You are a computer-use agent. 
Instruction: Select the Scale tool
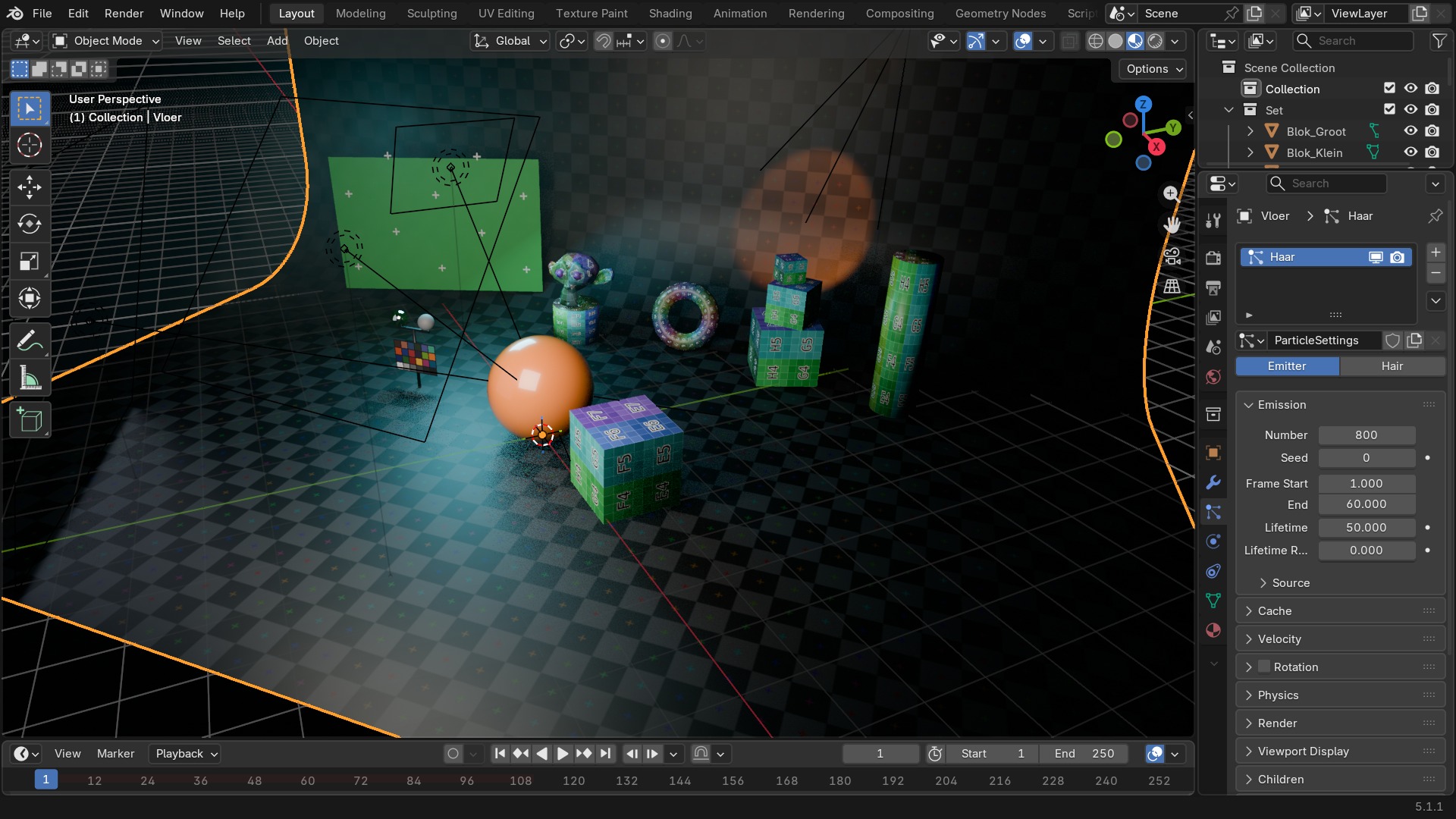click(30, 262)
